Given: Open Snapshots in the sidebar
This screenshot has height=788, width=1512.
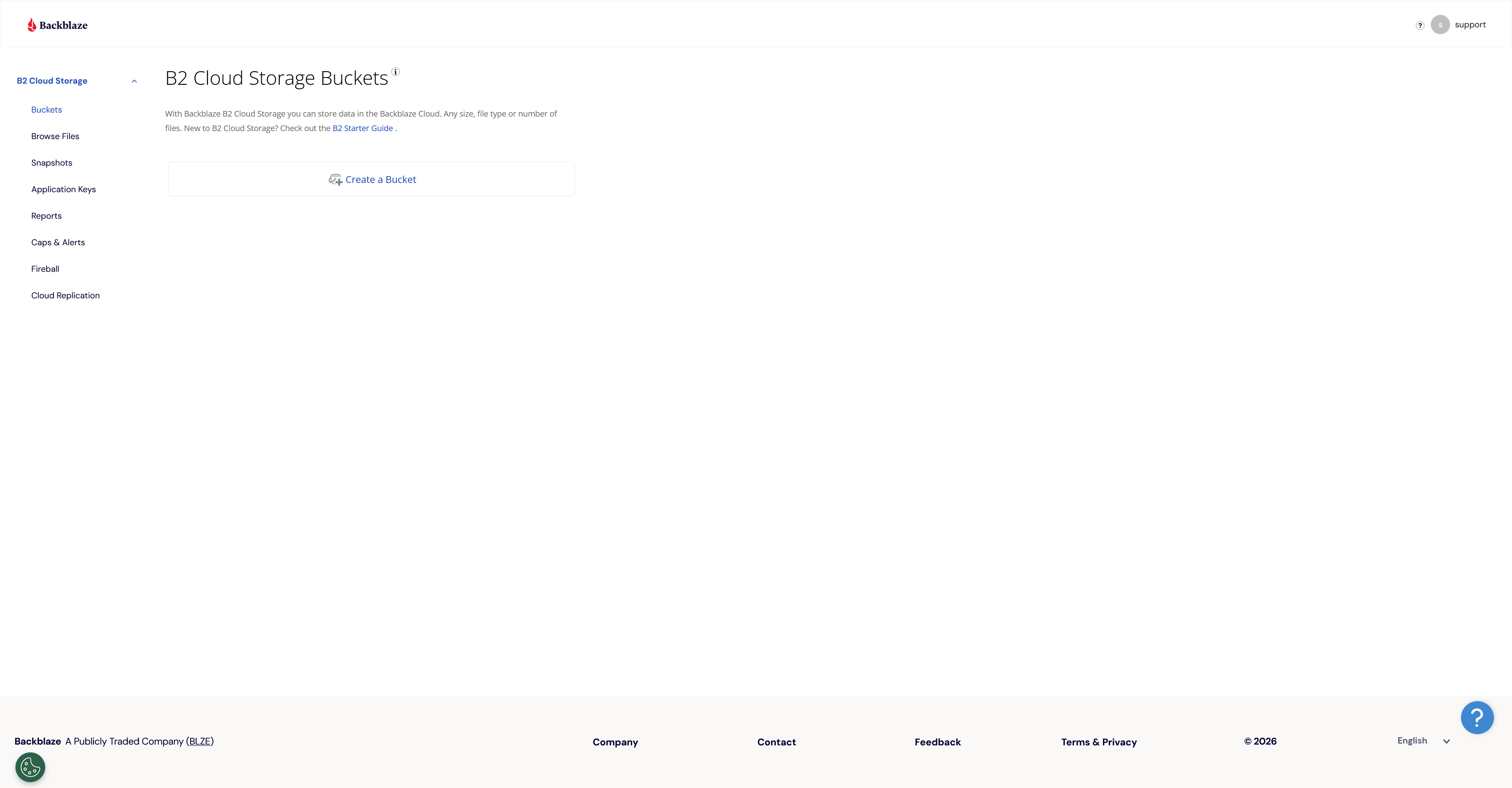Looking at the screenshot, I should [x=52, y=163].
